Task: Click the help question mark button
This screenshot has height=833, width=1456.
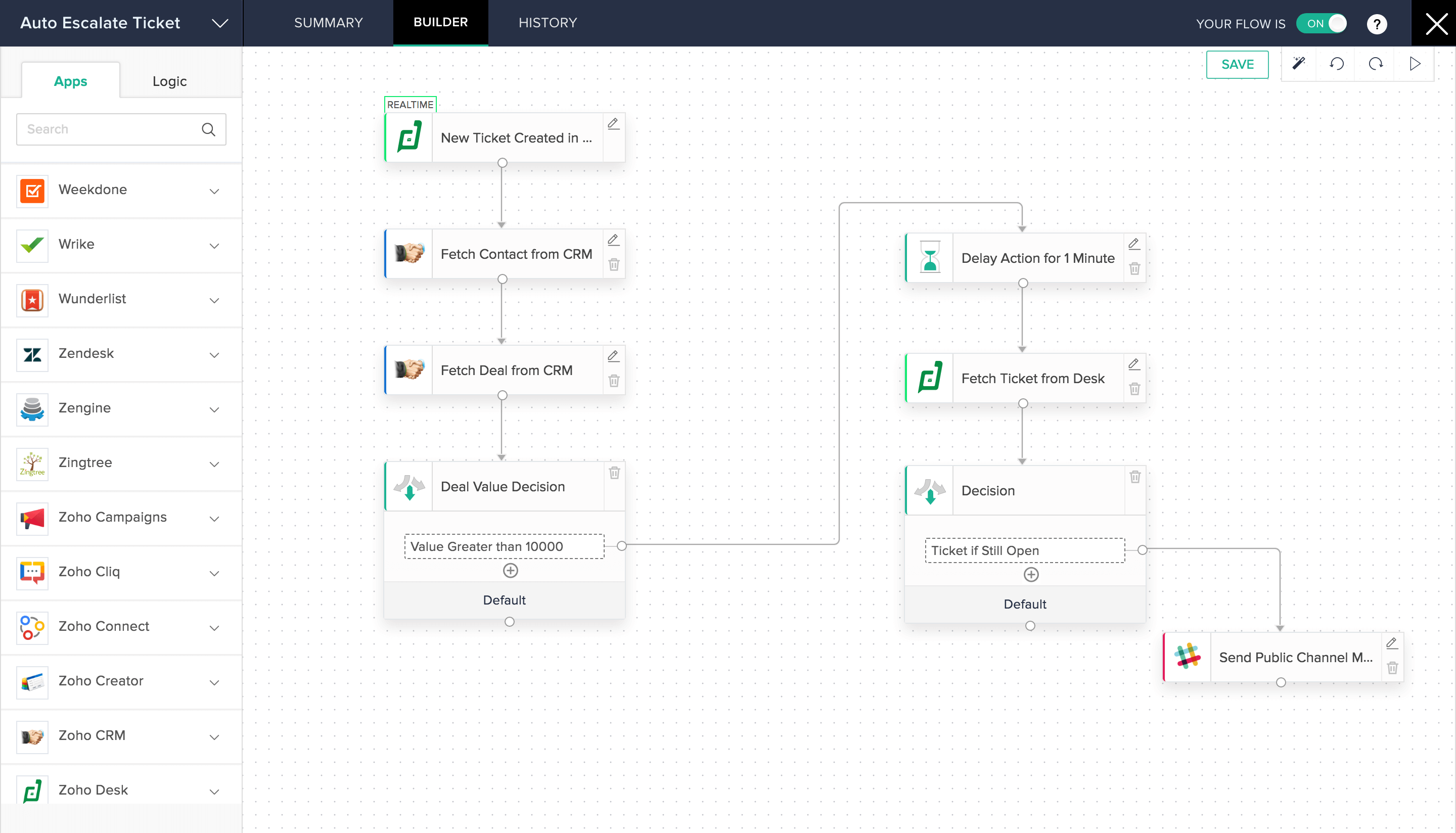Action: (1378, 22)
